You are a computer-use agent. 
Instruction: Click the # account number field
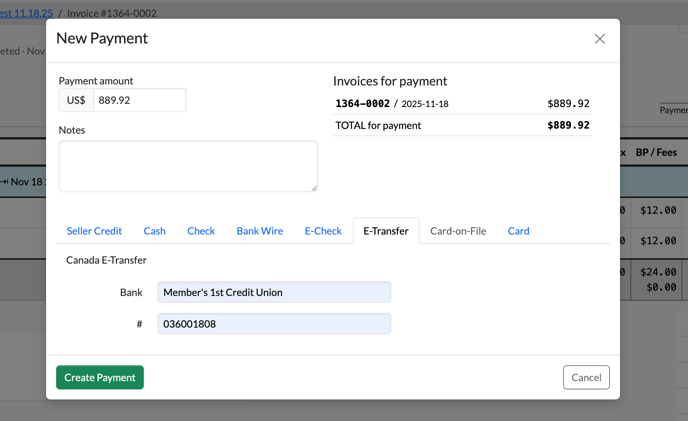coord(274,324)
